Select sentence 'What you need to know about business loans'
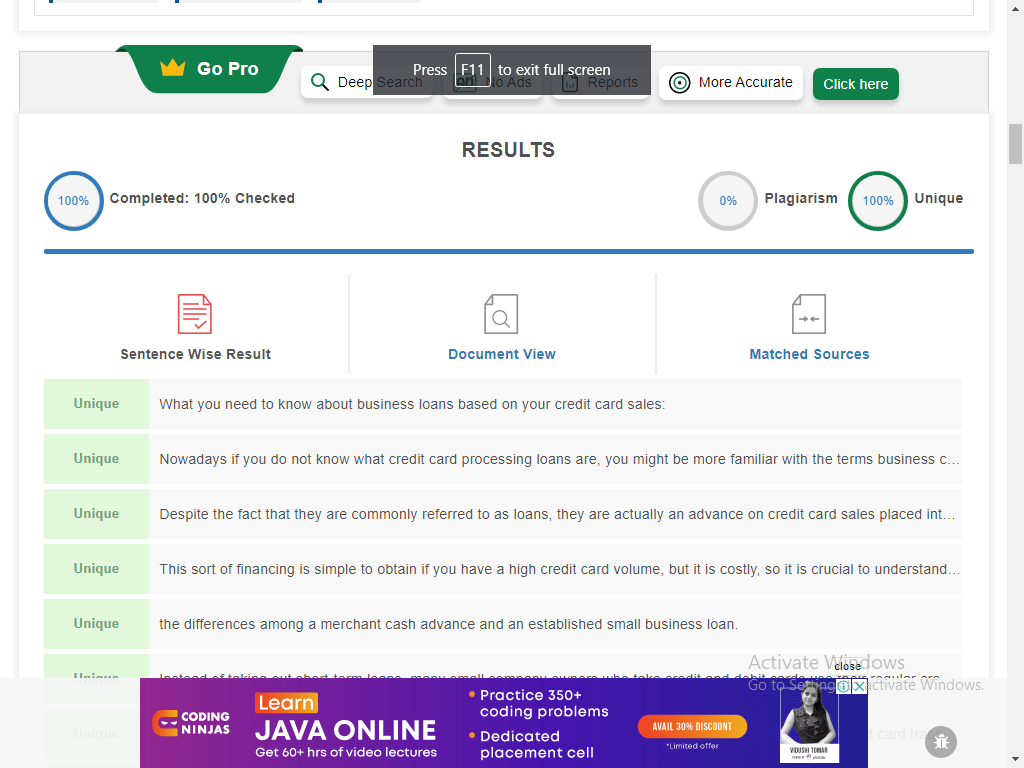The image size is (1024, 768). (555, 404)
